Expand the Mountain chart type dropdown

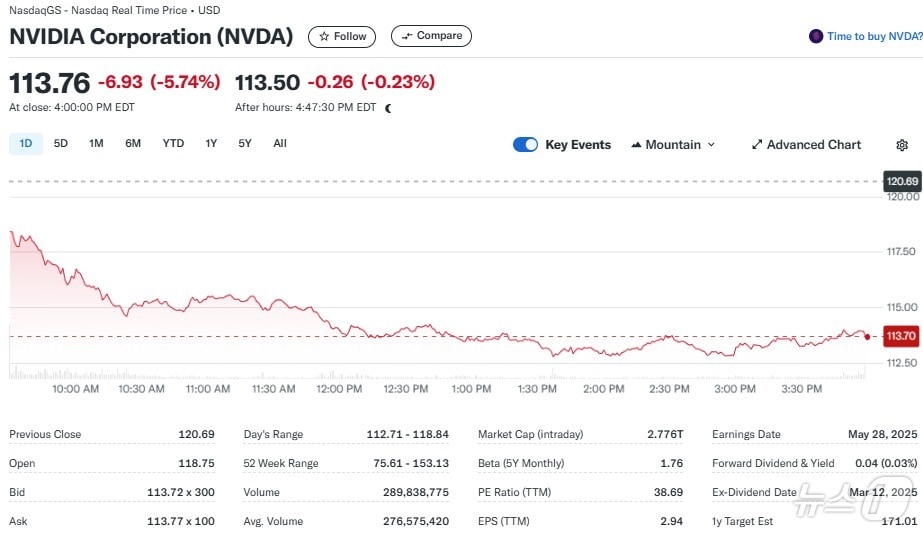point(673,145)
